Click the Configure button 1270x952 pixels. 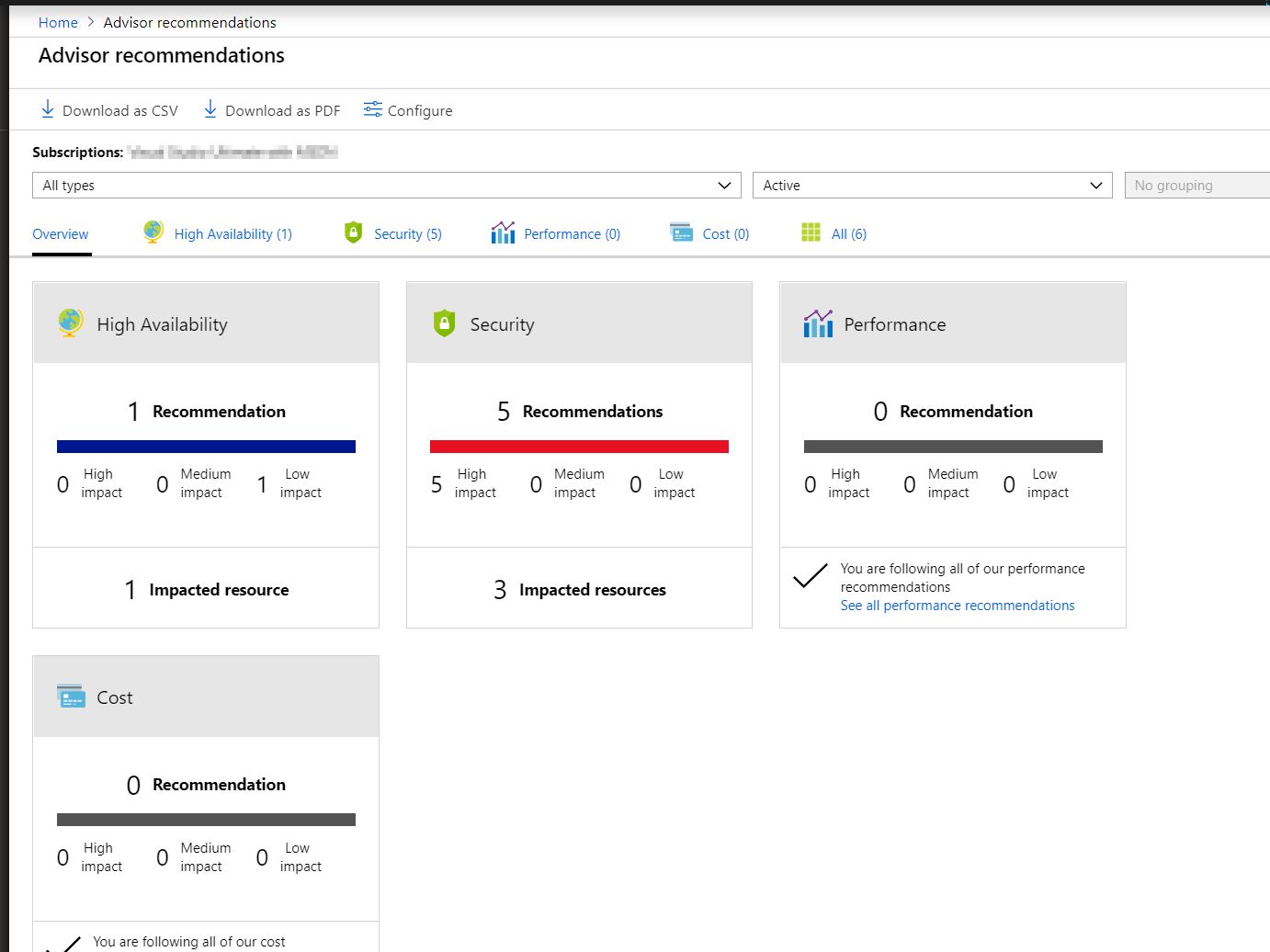pyautogui.click(x=408, y=110)
